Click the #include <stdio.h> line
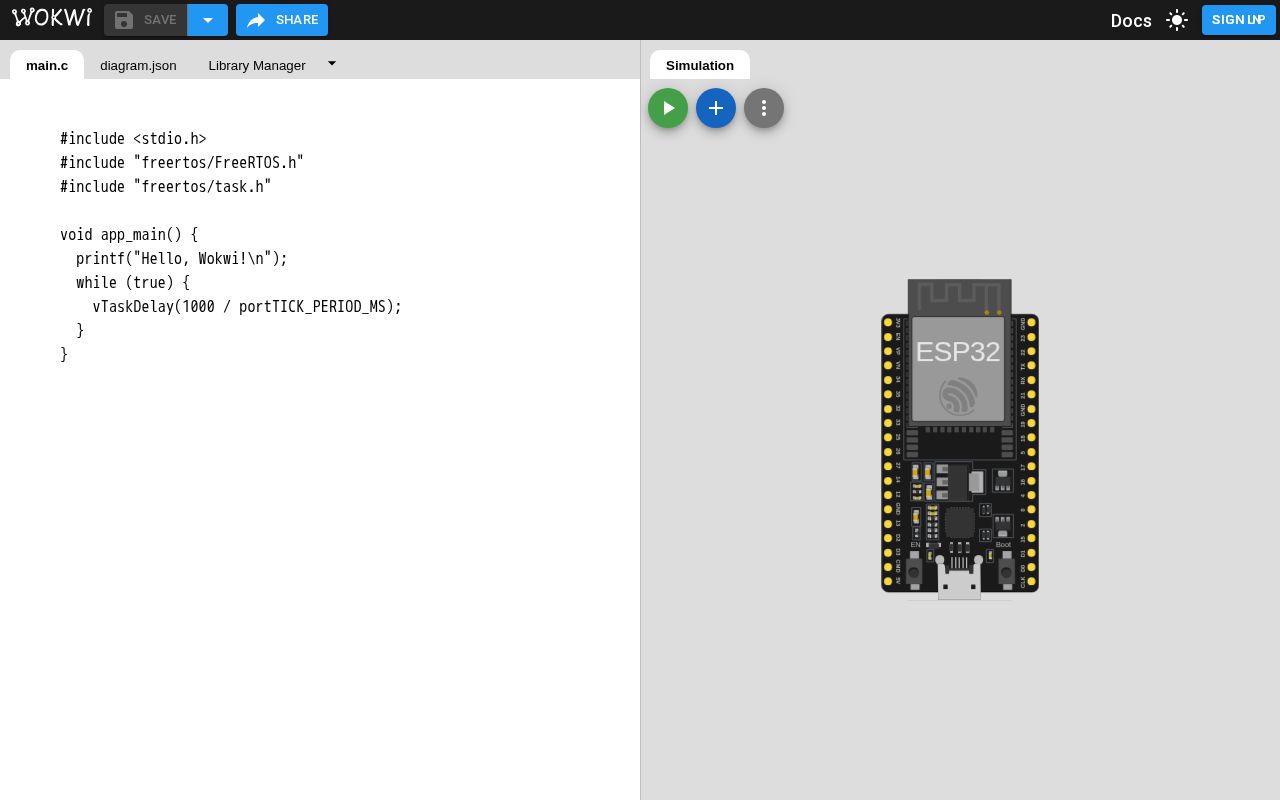This screenshot has width=1280, height=800. click(x=133, y=139)
